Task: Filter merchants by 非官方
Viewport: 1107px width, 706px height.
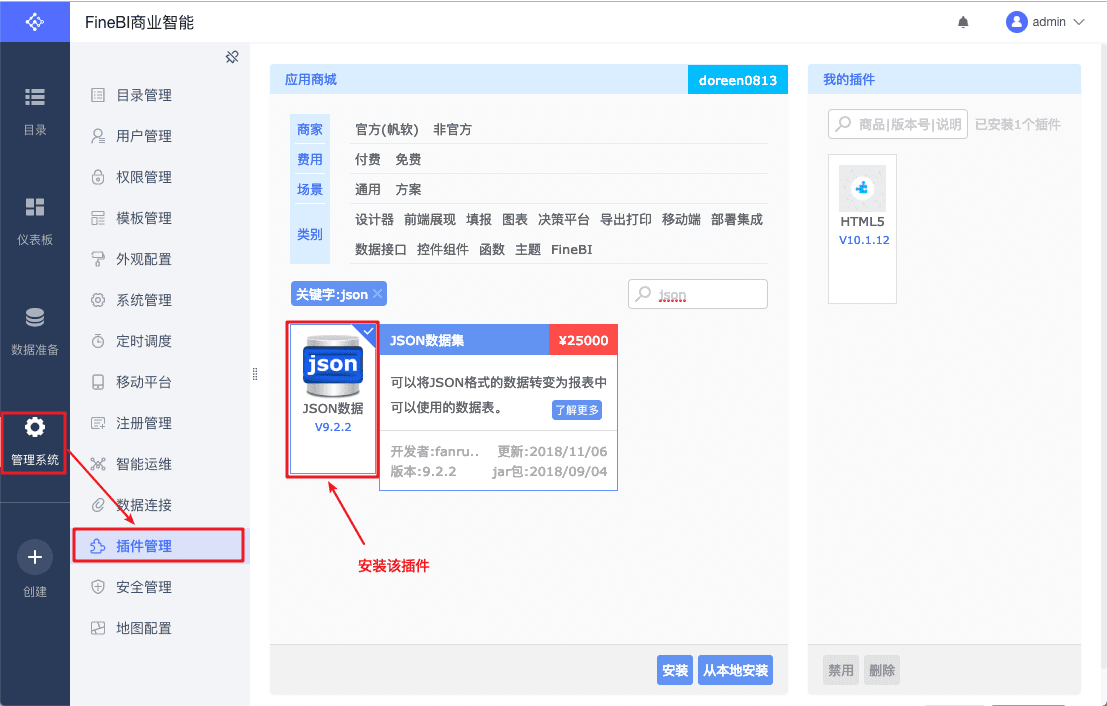Action: click(453, 129)
